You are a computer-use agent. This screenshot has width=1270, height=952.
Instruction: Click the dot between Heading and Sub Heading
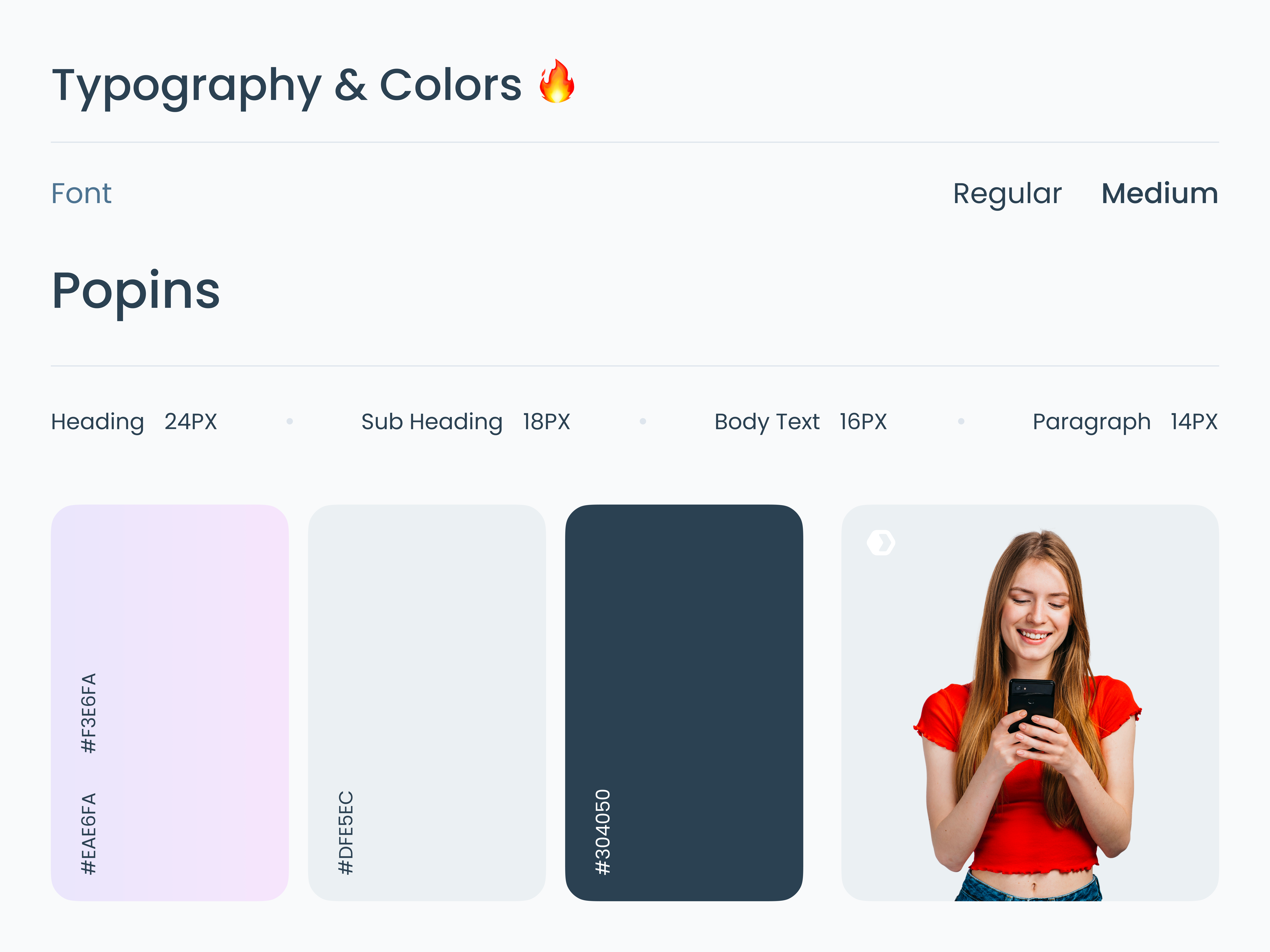pos(290,422)
